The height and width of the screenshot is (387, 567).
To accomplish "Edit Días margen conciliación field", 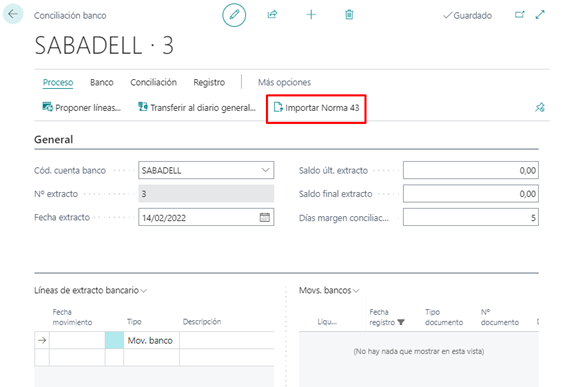I will point(471,217).
